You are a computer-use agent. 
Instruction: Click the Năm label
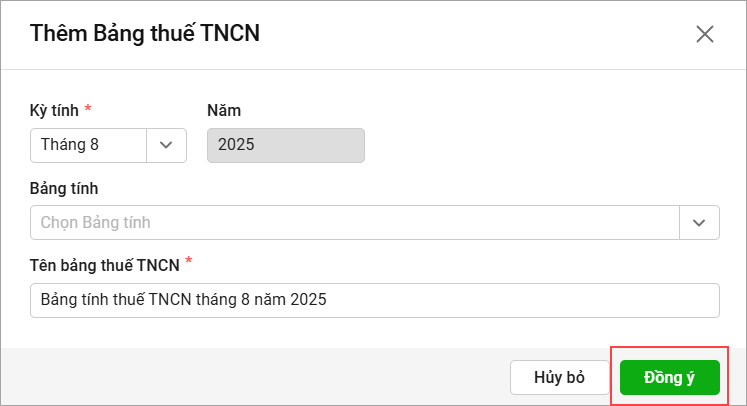point(223,110)
